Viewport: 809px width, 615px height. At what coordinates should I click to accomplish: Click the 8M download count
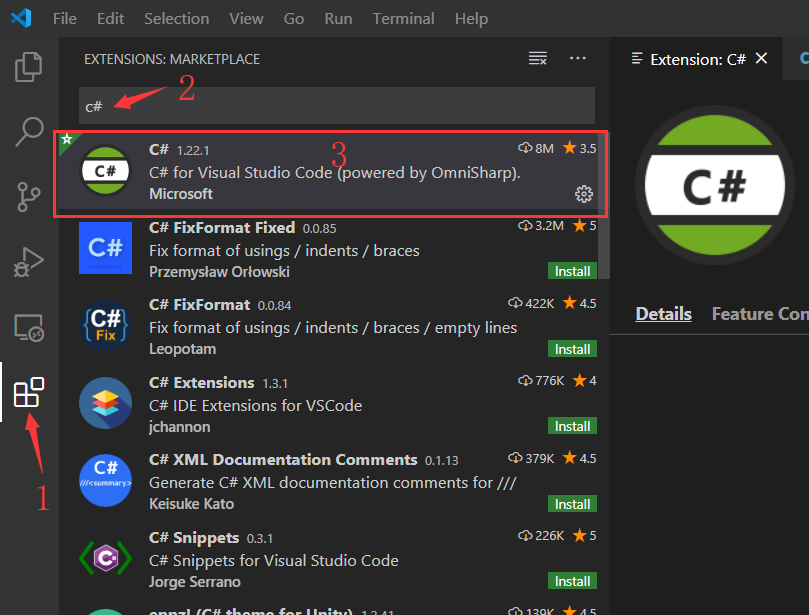click(x=536, y=149)
